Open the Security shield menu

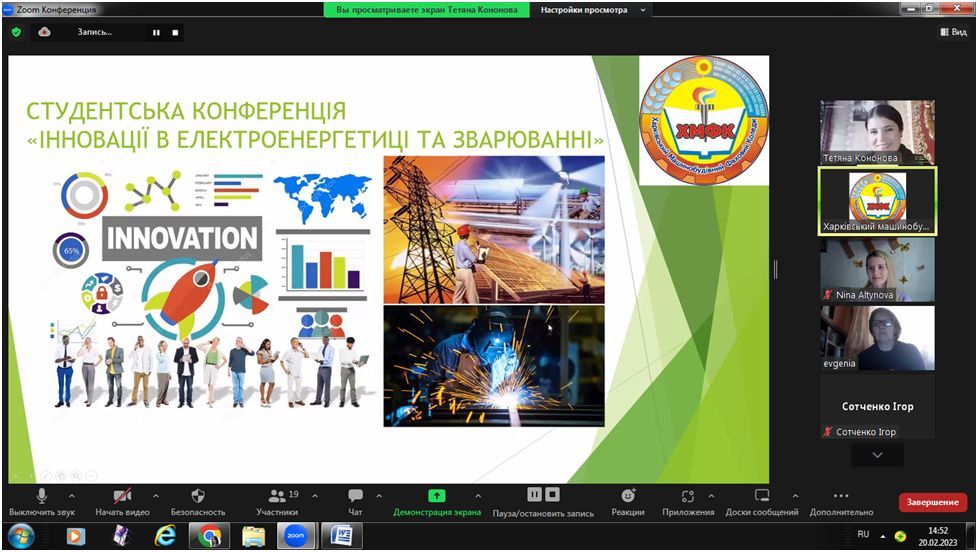(x=198, y=502)
